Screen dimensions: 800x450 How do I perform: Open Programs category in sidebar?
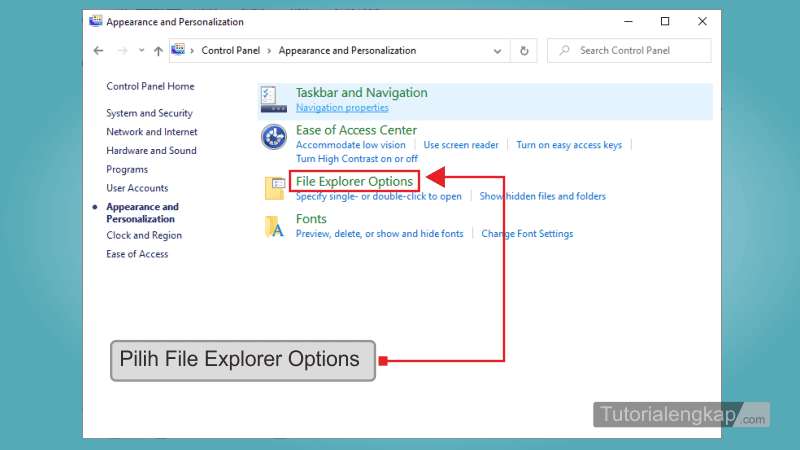coord(127,169)
